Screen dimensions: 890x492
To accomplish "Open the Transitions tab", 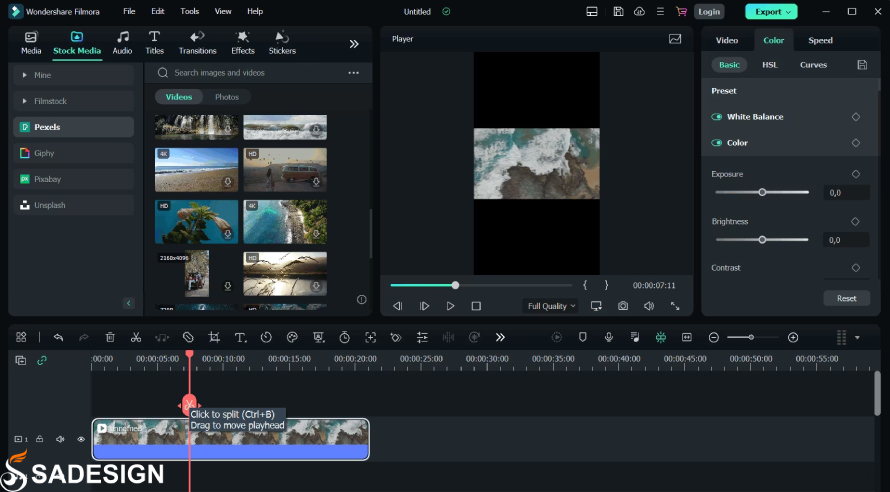I will point(198,43).
